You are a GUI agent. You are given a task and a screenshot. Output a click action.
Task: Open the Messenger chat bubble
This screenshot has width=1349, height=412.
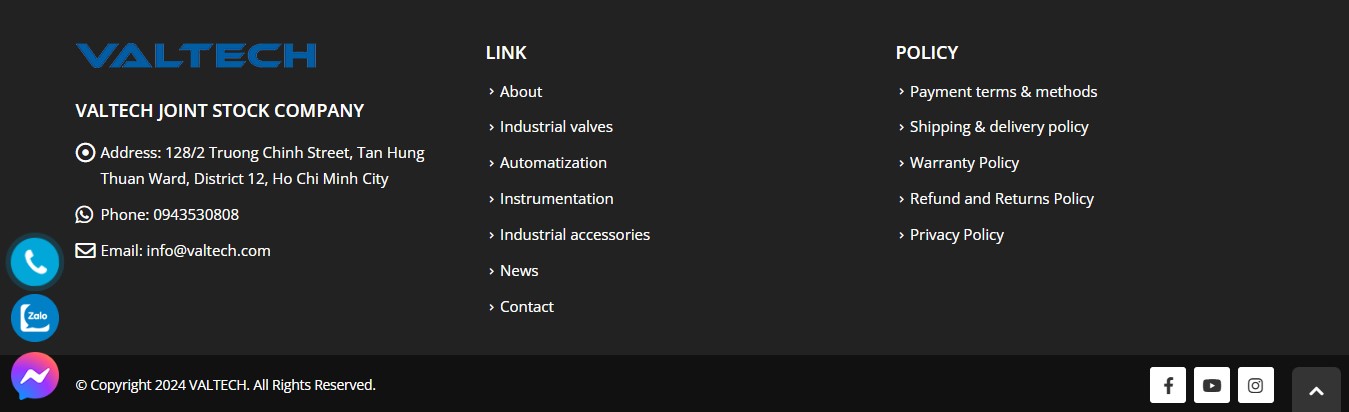click(x=35, y=377)
